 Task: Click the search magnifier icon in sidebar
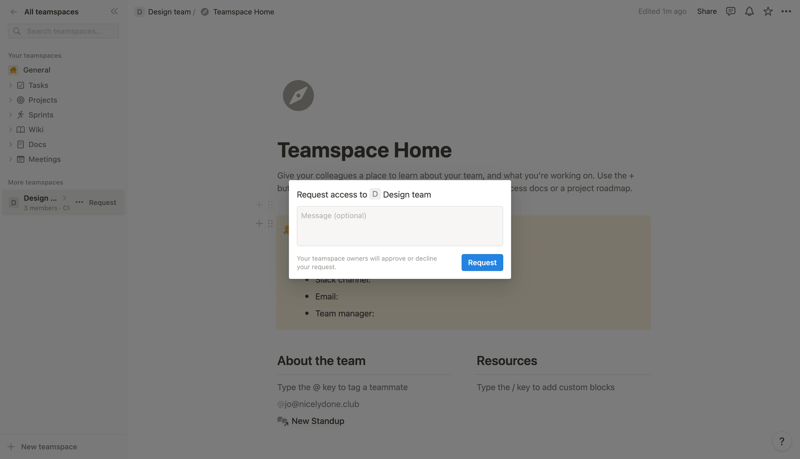coord(17,31)
